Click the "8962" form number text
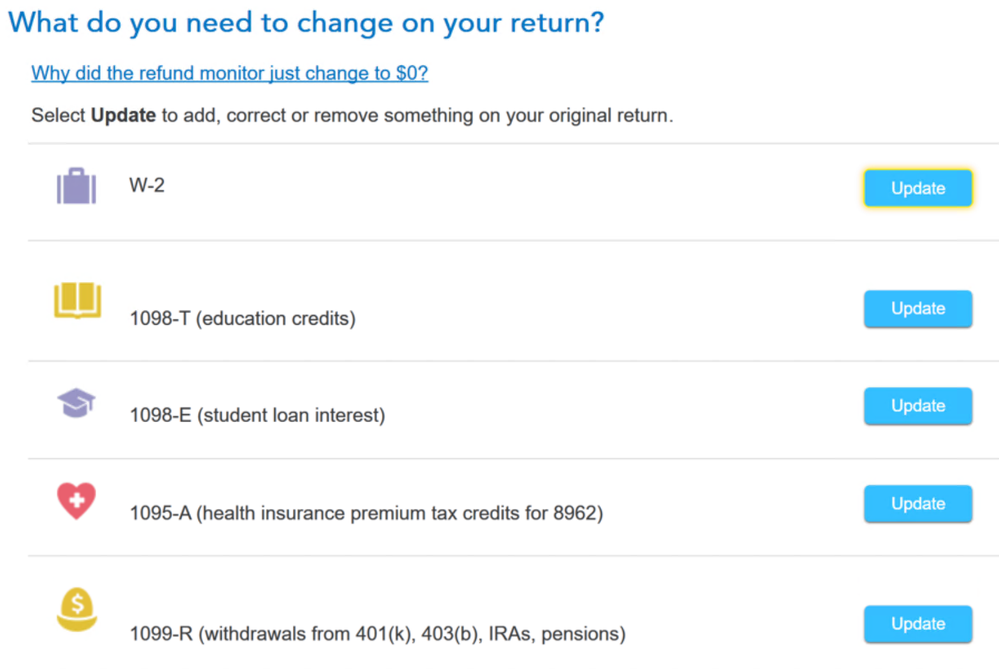The image size is (999, 669). click(x=578, y=514)
